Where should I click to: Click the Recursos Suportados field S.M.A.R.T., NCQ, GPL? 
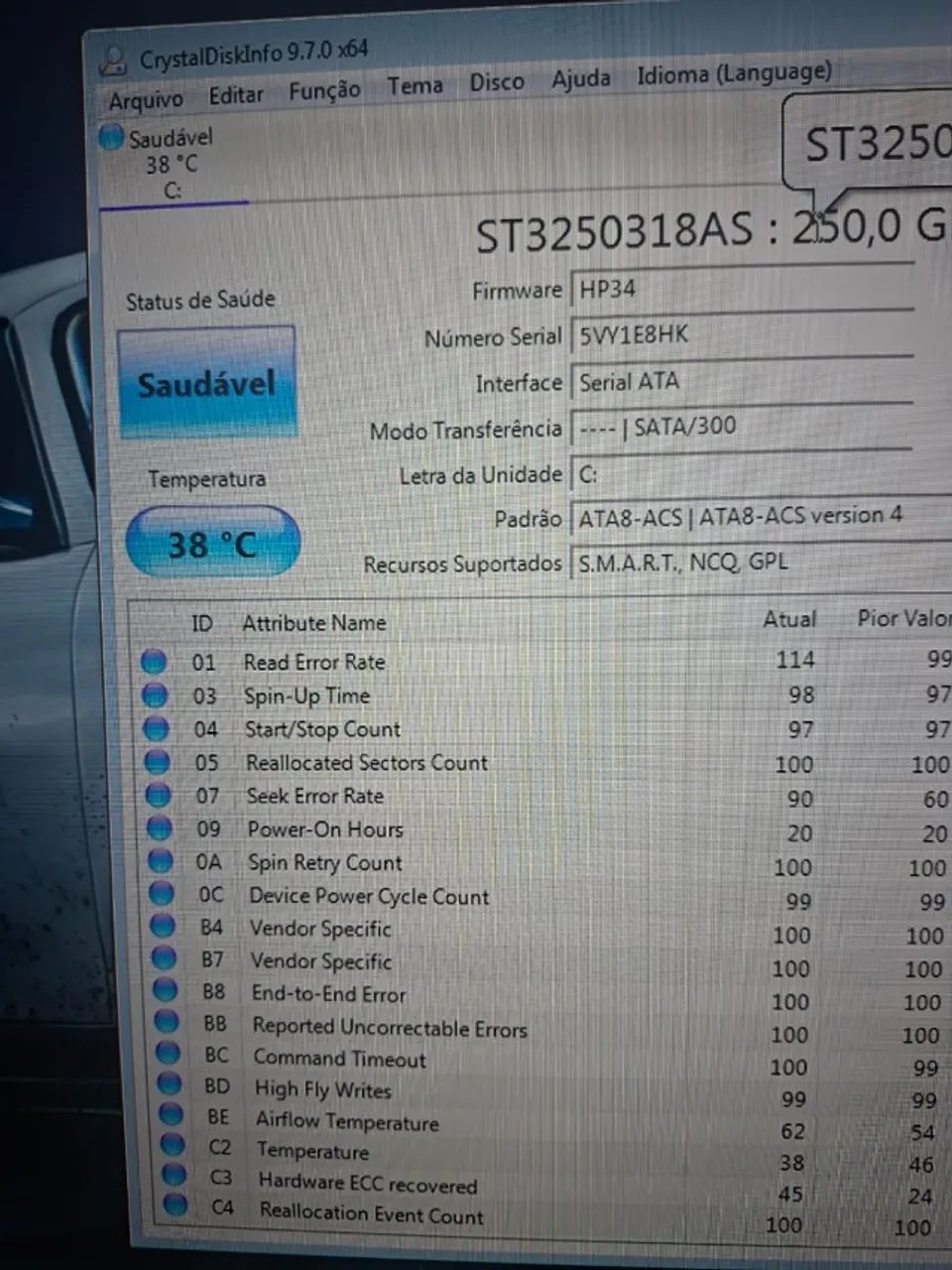click(x=762, y=562)
